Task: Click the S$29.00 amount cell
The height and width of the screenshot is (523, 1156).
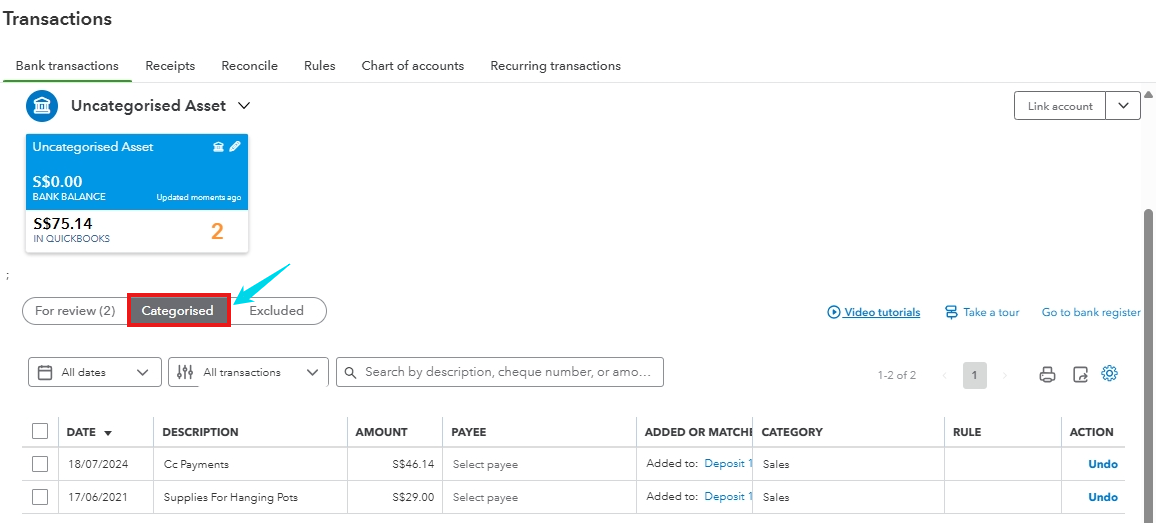Action: click(x=413, y=497)
